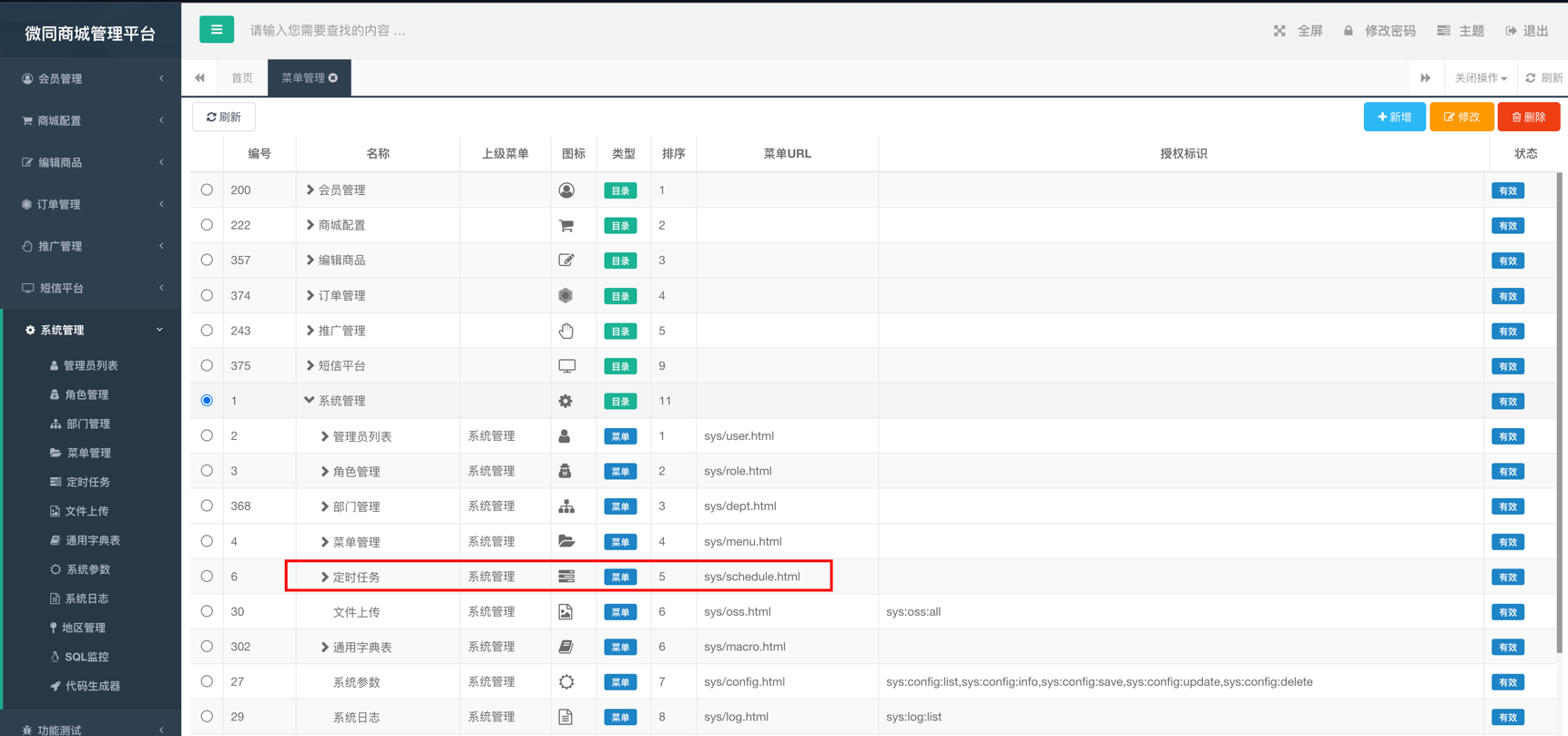Open sidebar menu 会员管理
Viewport: 1568px width, 736px height.
coord(91,78)
